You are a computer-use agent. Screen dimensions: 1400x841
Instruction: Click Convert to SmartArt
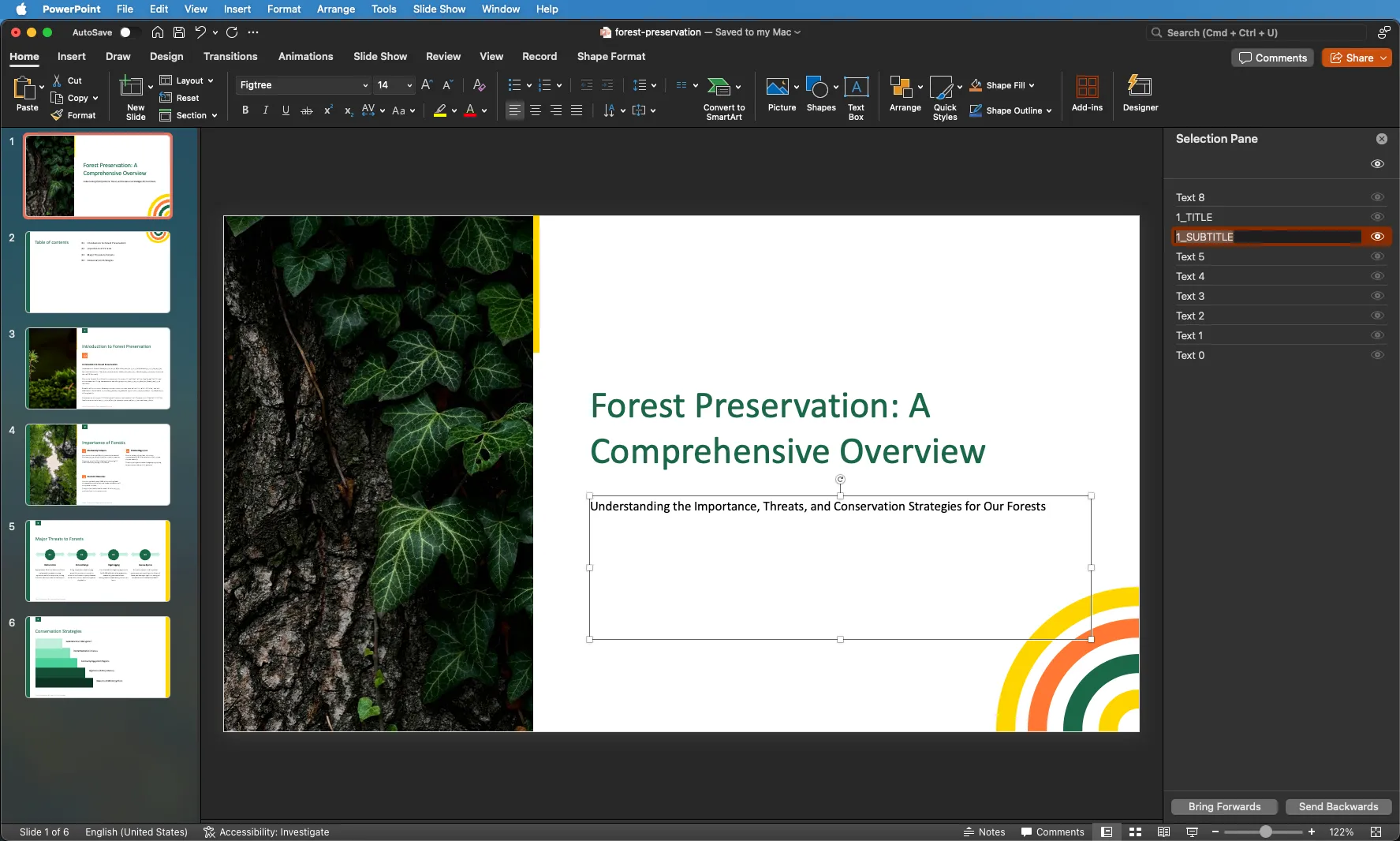(x=722, y=96)
